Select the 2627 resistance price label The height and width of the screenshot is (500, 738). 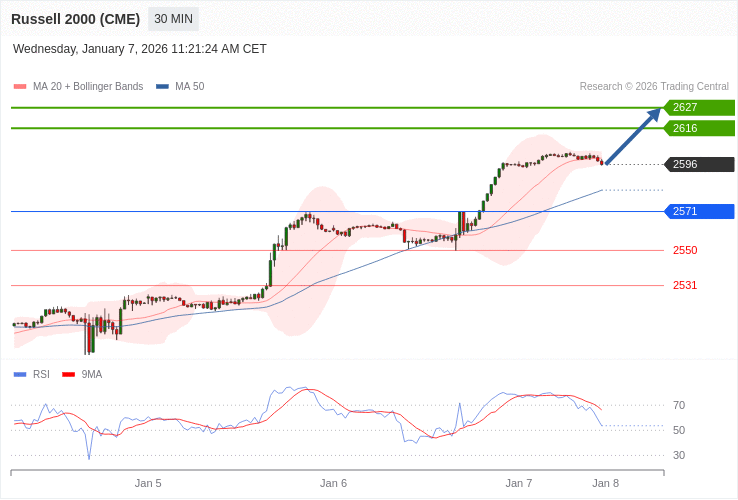click(x=699, y=107)
